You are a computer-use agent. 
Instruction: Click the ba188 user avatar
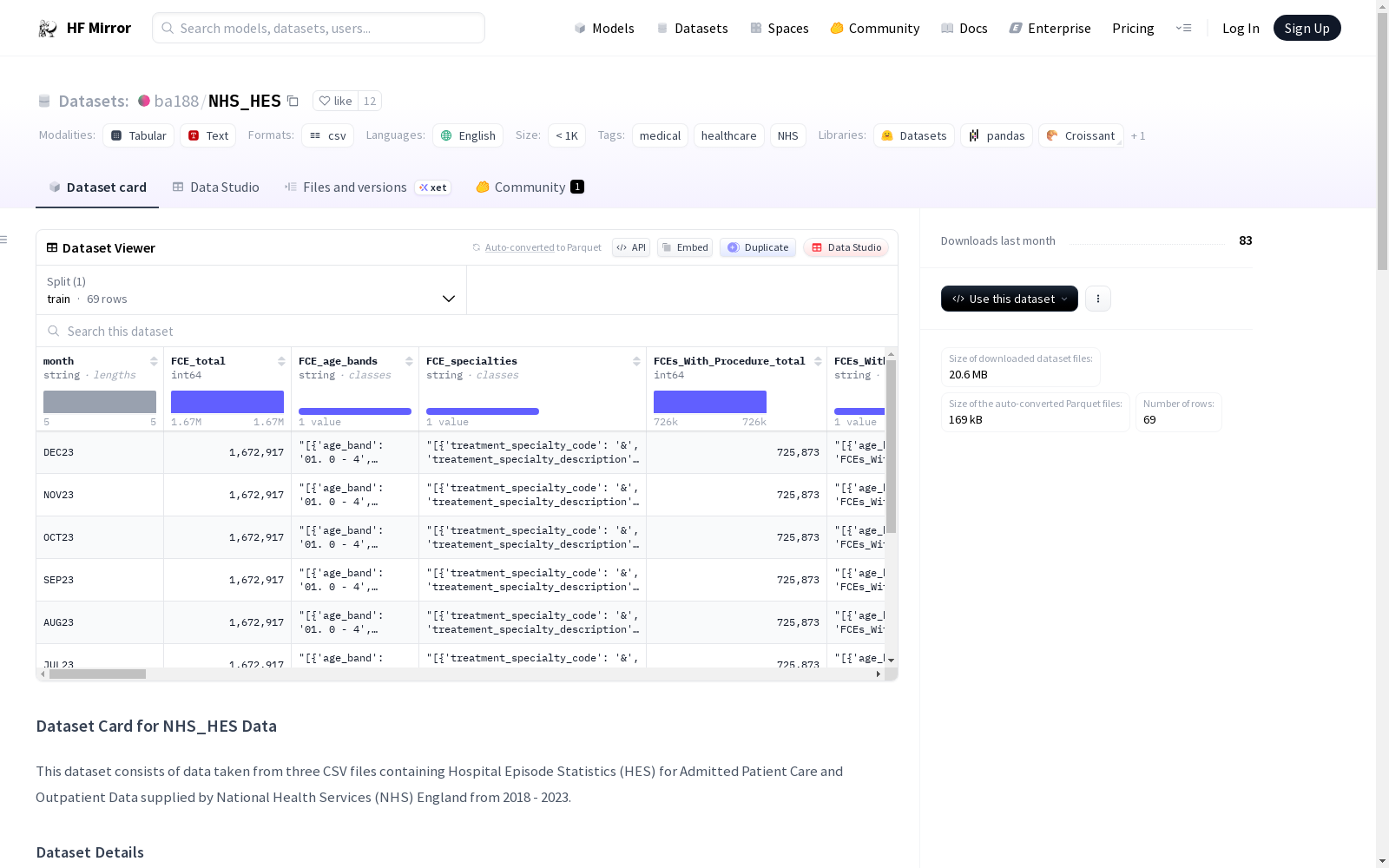click(144, 101)
